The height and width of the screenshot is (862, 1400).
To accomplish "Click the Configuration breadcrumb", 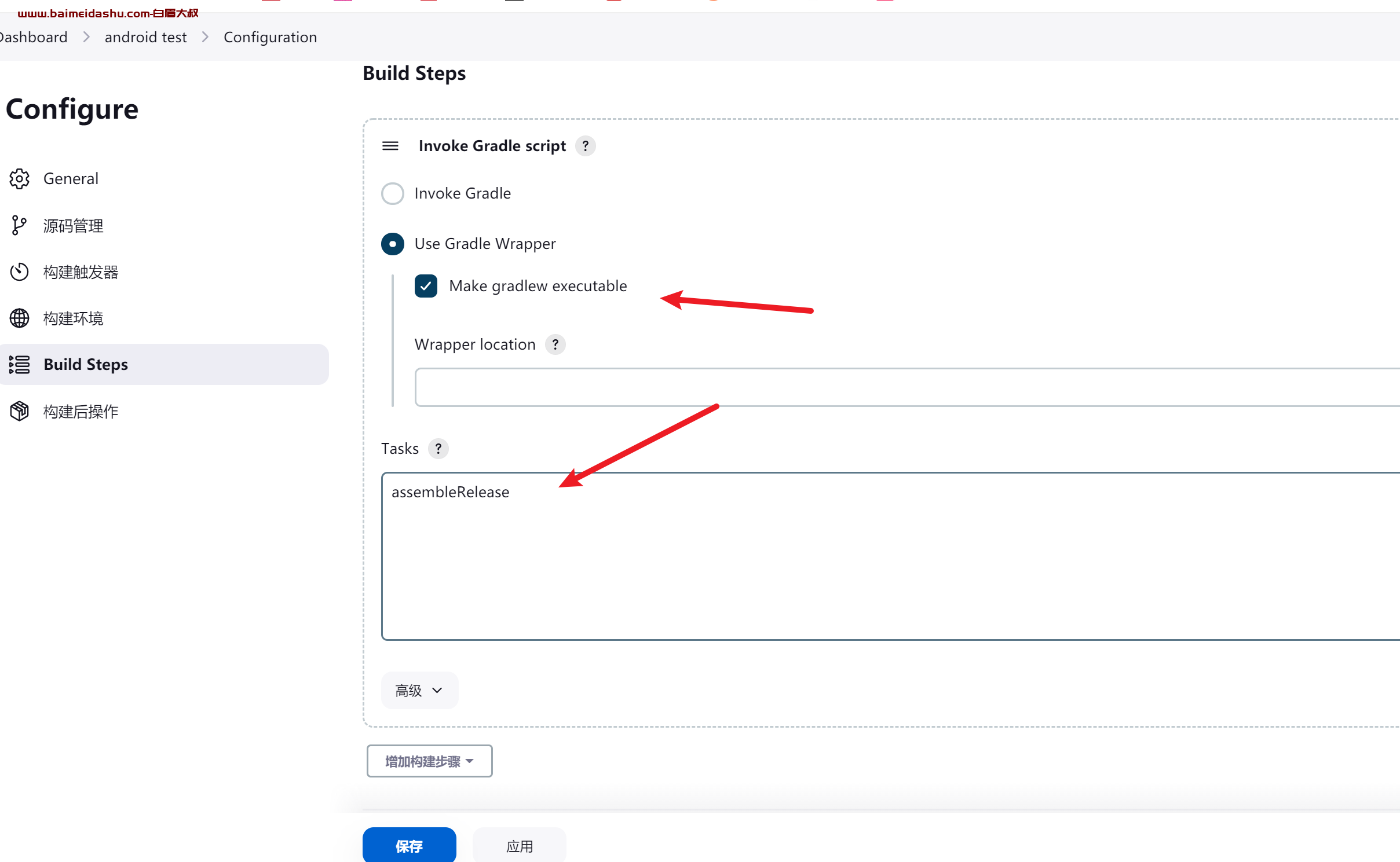I will tap(271, 37).
